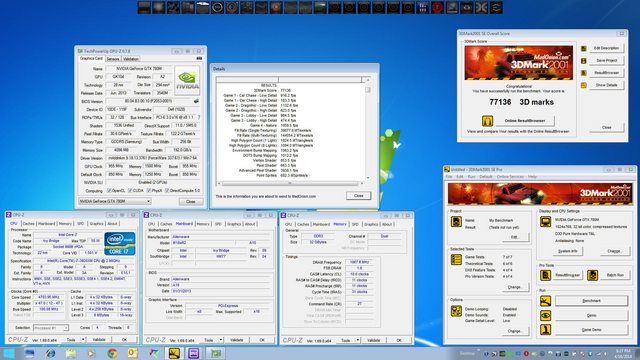
Task: Switch to the Sensors tab in GPU-Z
Action: coord(113,59)
